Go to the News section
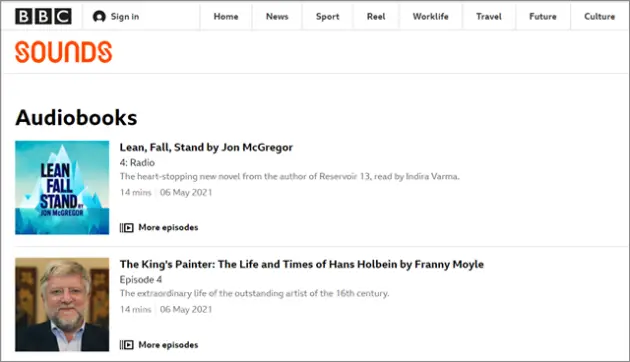 (x=277, y=16)
